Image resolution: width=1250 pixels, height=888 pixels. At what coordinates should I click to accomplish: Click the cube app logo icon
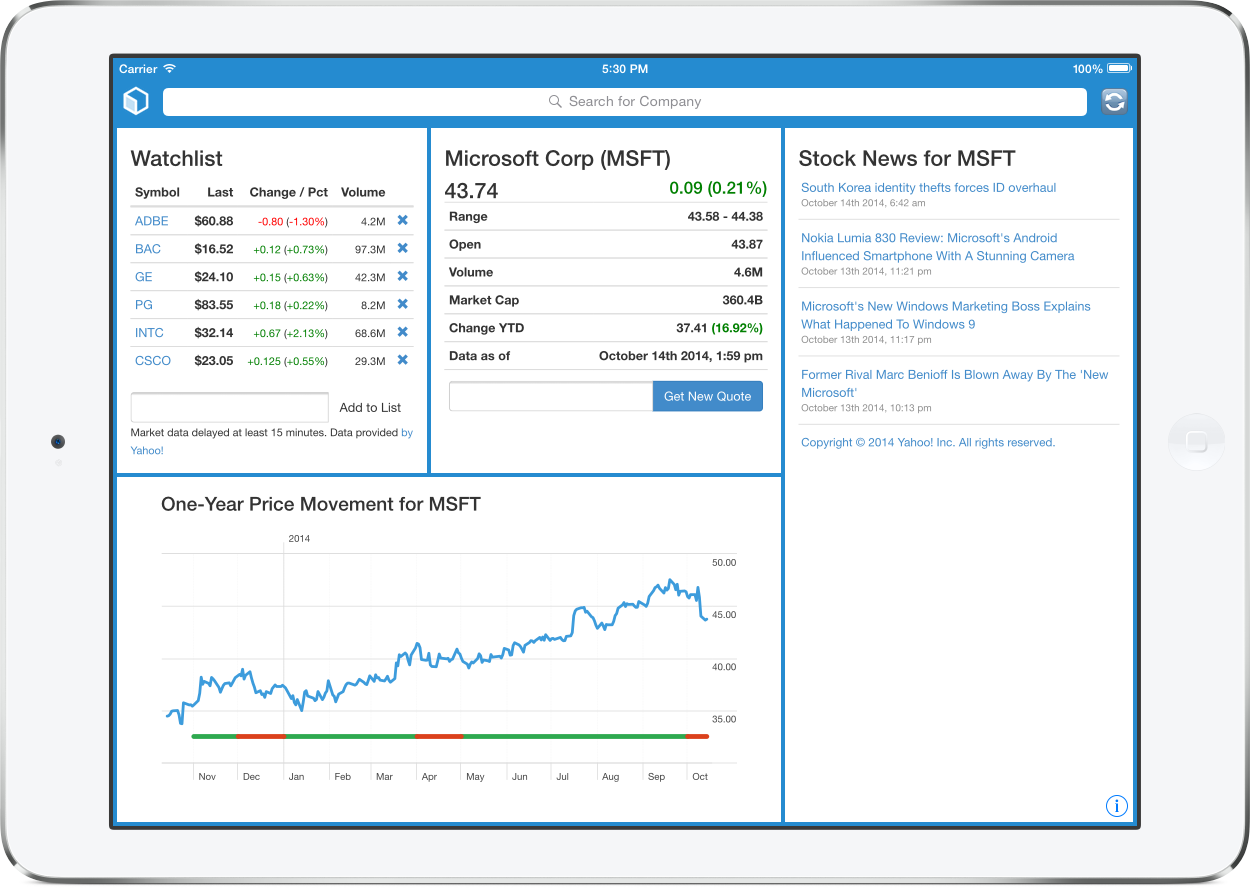[x=136, y=101]
